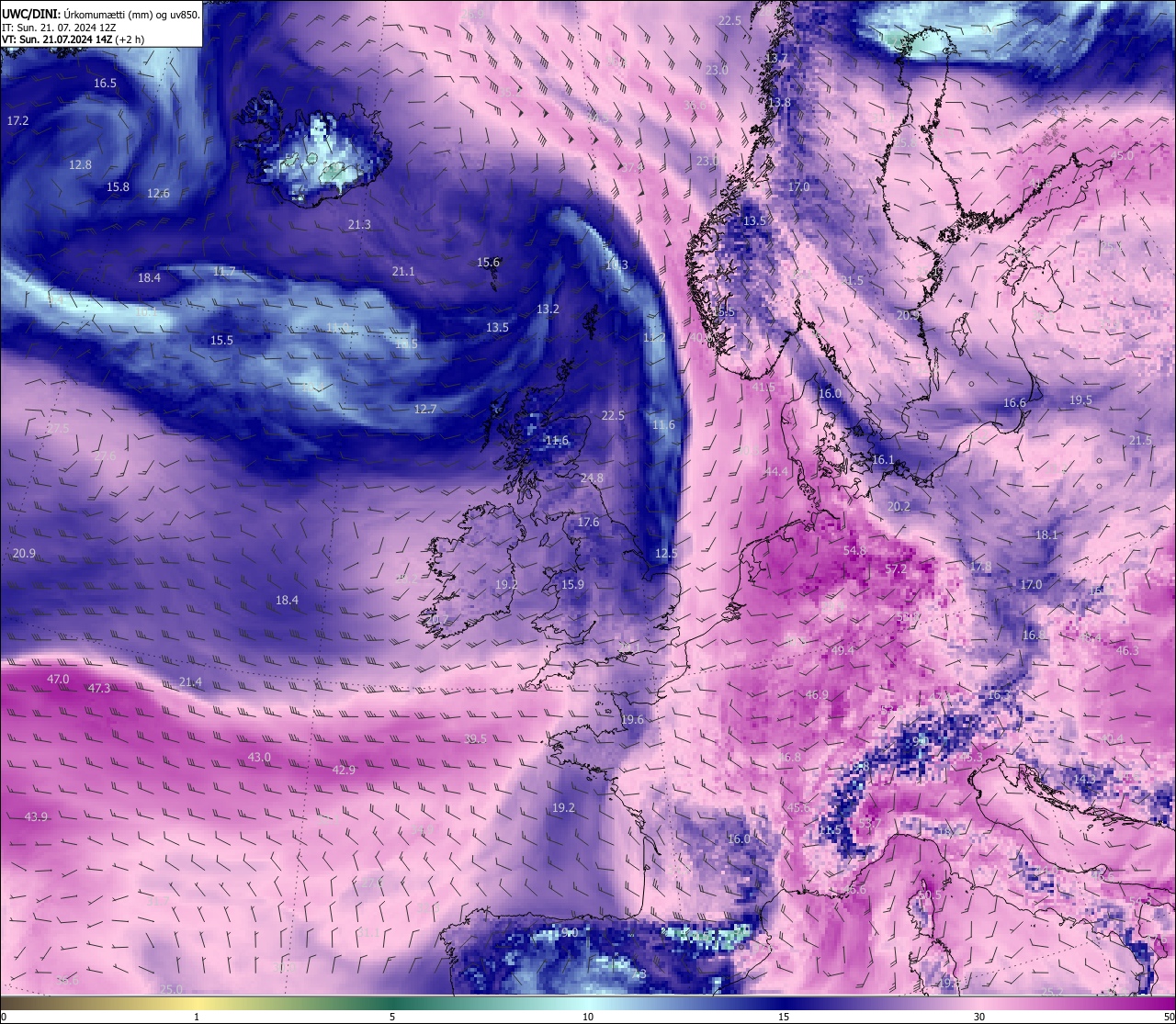The width and height of the screenshot is (1176, 1024).
Task: Click the 13.7 value label
Action: 776,59
